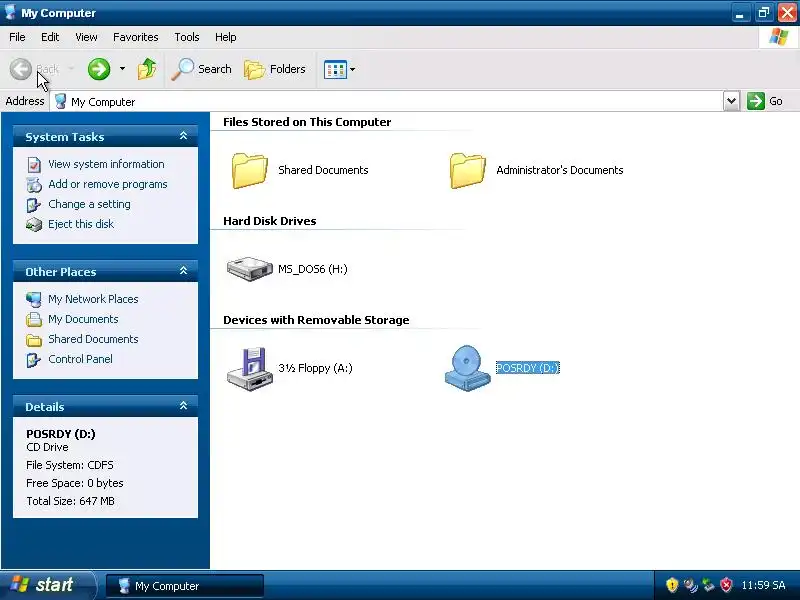800x600 pixels.
Task: Click the Add or remove programs icon
Action: pyautogui.click(x=34, y=185)
